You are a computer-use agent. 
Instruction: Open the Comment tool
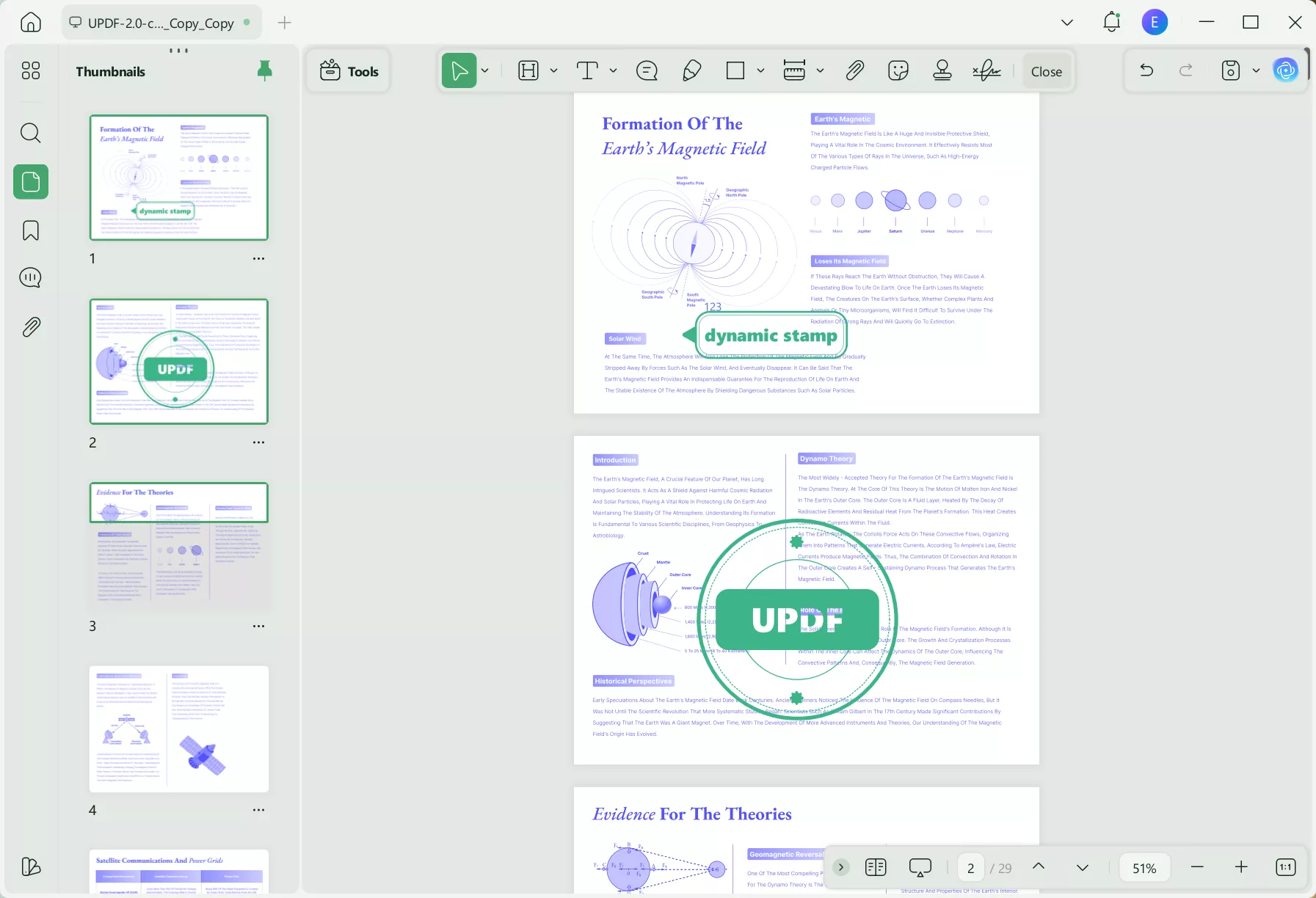coord(647,70)
